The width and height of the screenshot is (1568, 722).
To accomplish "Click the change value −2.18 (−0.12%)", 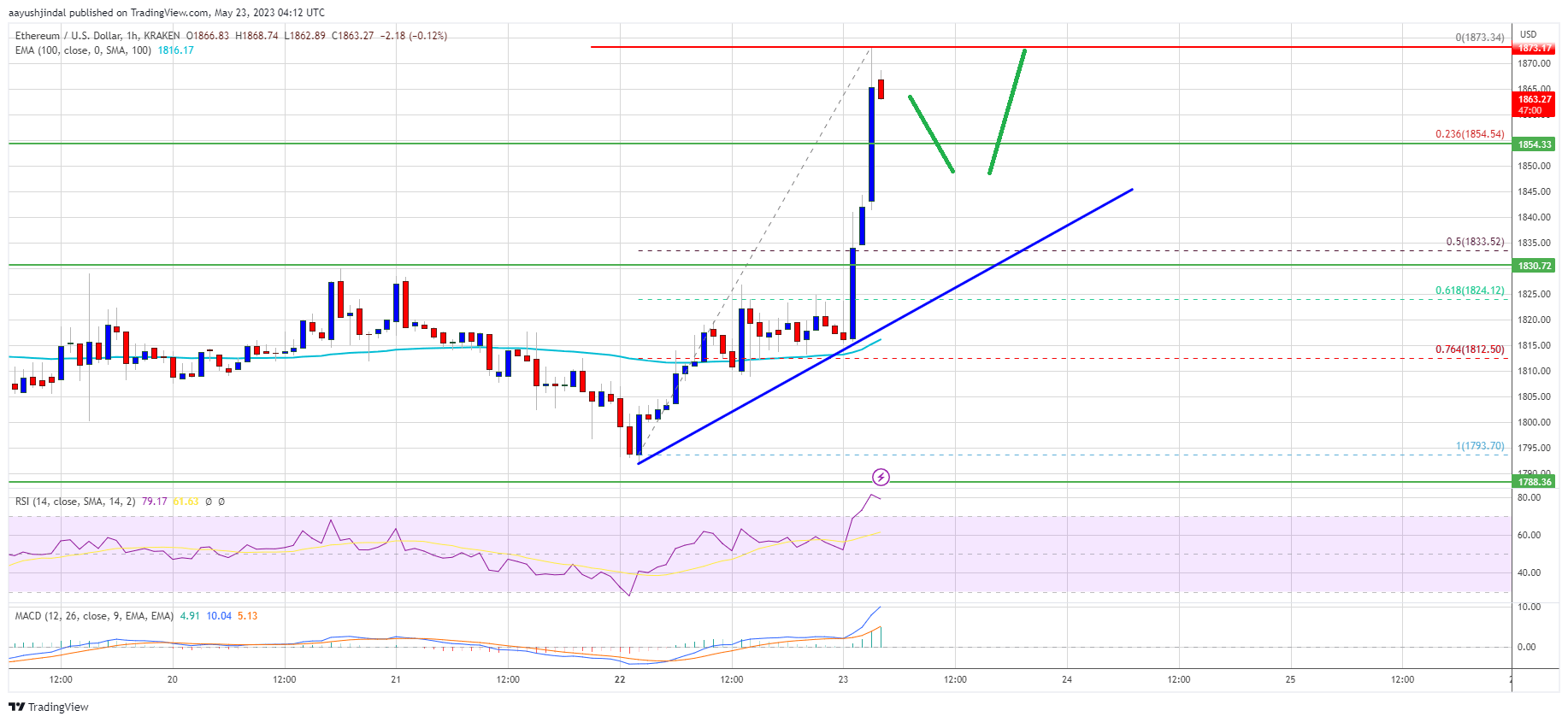I will [414, 36].
